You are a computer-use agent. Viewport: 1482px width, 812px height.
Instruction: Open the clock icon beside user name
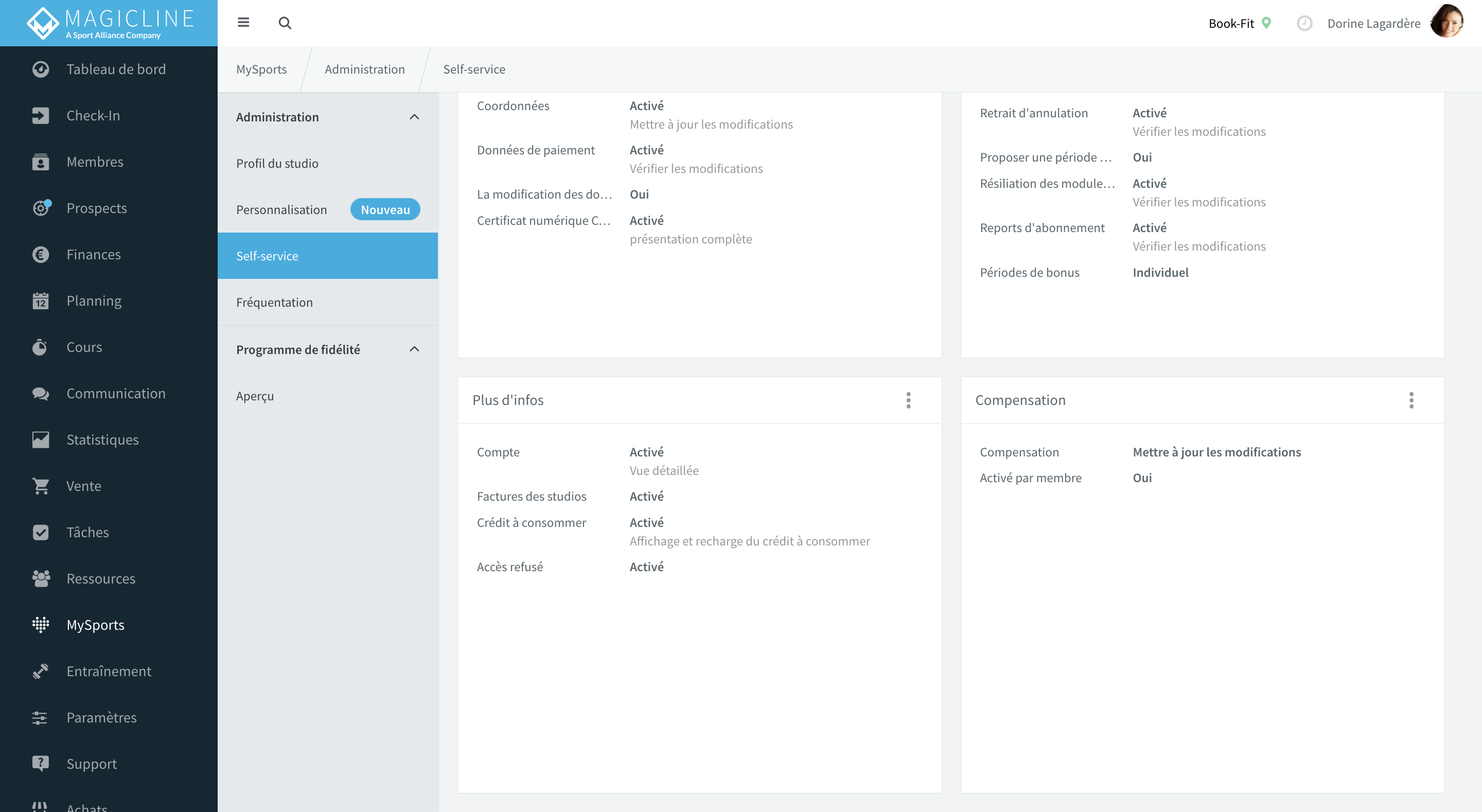coord(1304,23)
